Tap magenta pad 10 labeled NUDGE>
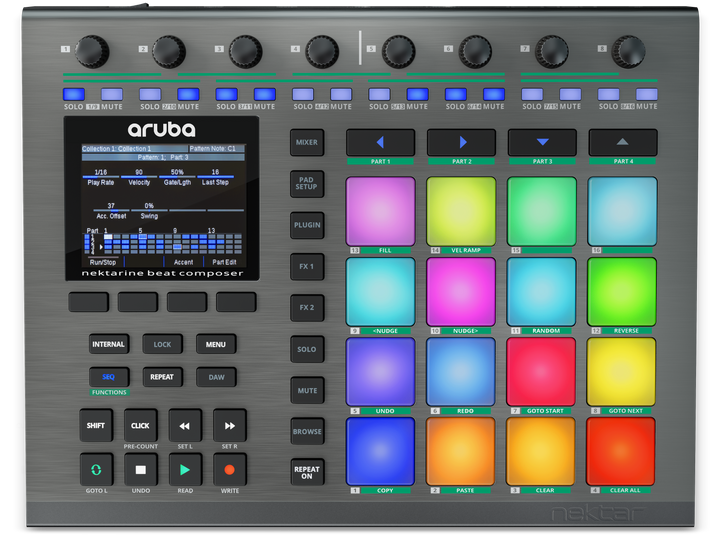Image resolution: width=720 pixels, height=539 pixels. pos(461,292)
